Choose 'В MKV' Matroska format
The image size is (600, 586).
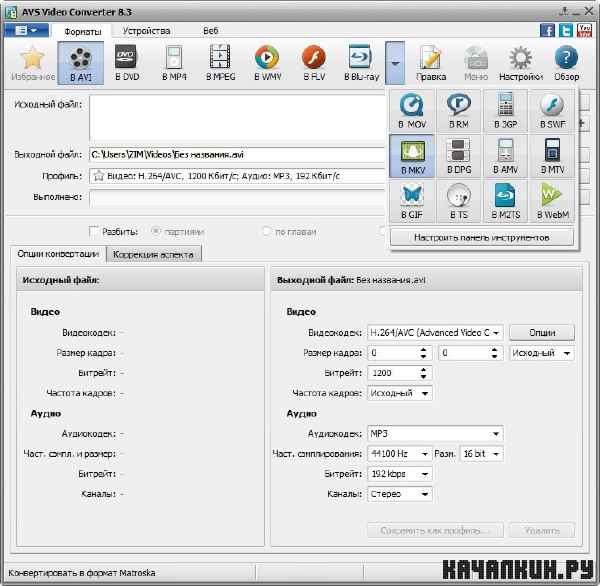coord(412,156)
